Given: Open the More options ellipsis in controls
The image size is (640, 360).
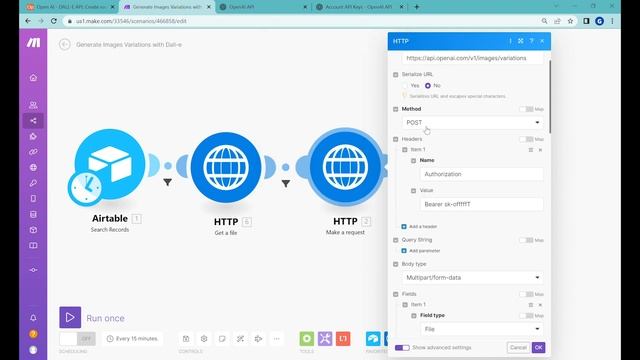Looking at the screenshot, I should [x=277, y=338].
